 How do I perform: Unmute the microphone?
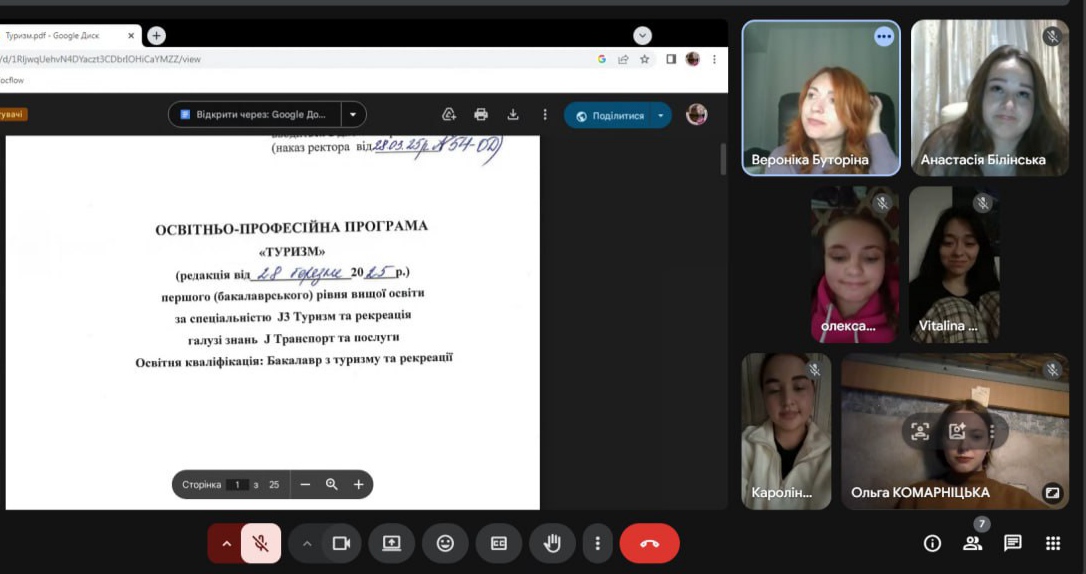point(261,543)
